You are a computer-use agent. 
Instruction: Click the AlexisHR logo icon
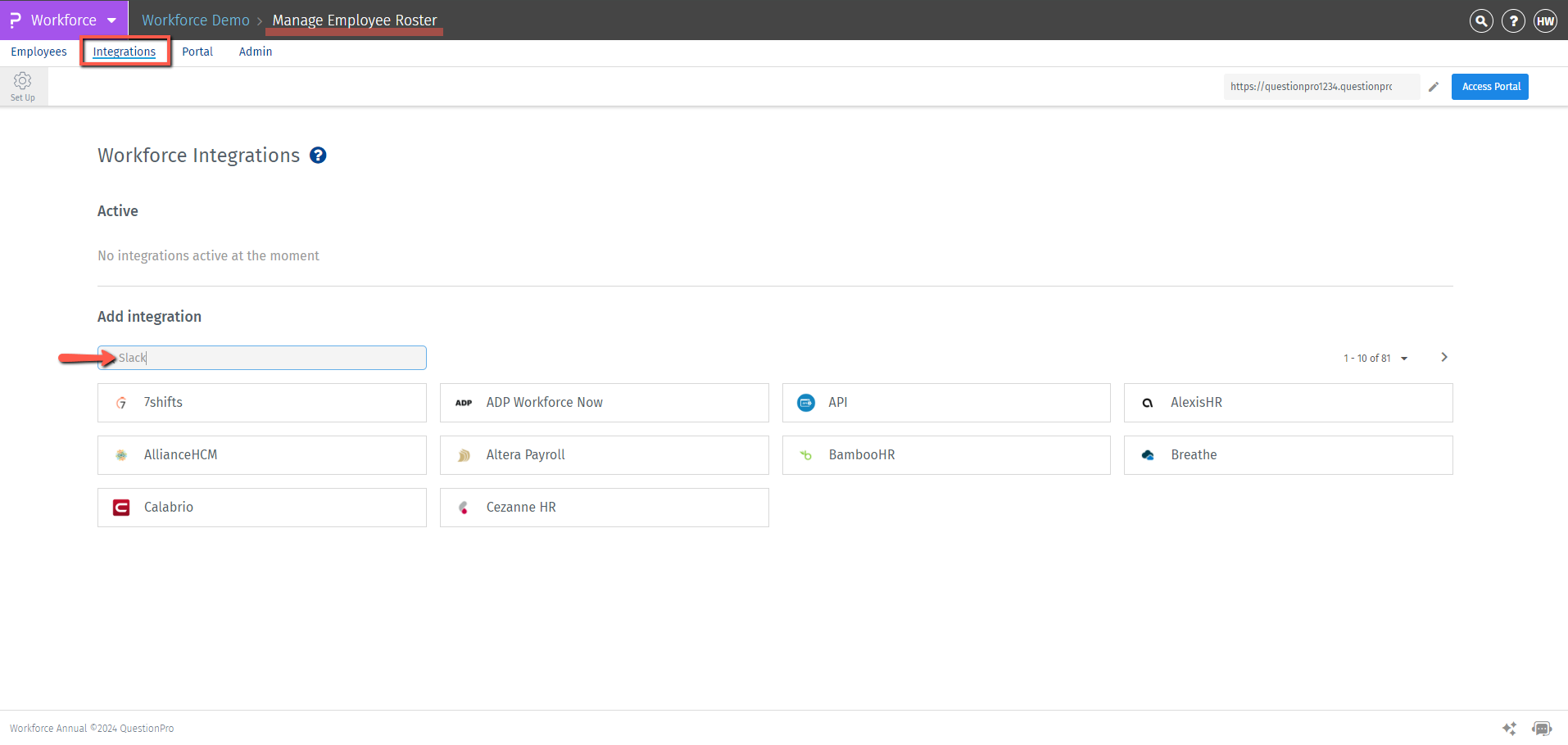click(x=1148, y=403)
